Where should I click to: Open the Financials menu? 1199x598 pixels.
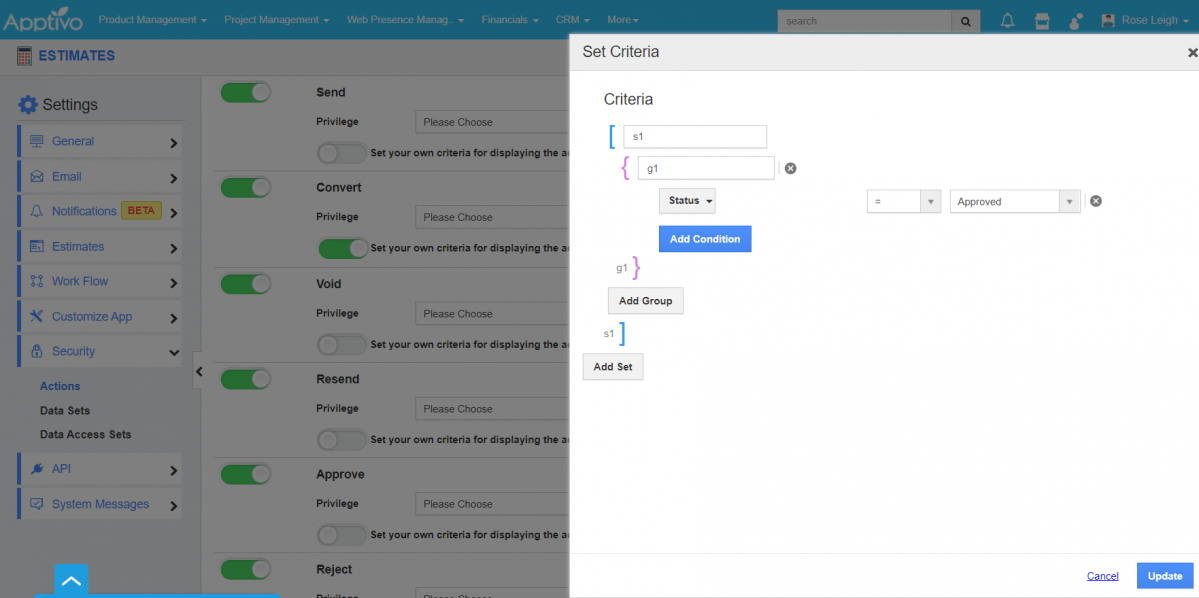[x=510, y=20]
